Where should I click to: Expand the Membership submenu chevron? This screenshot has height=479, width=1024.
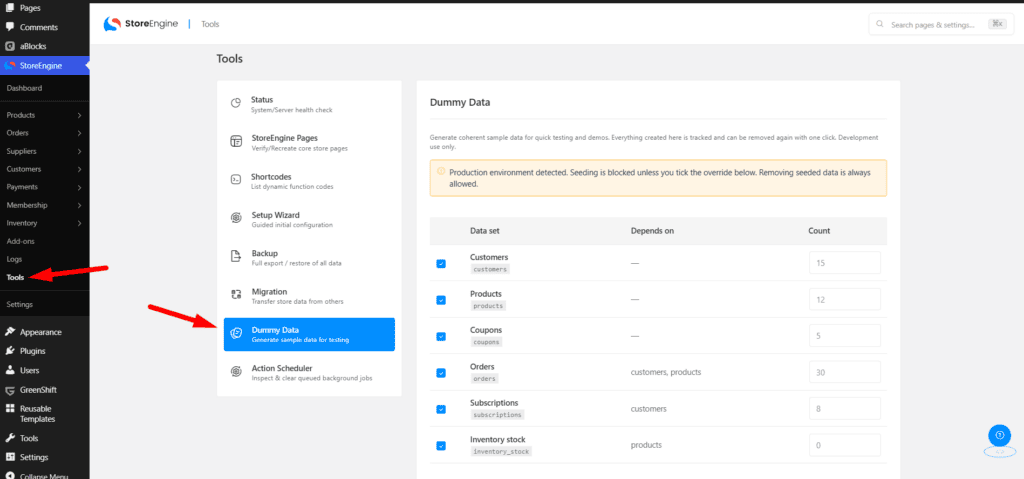79,205
